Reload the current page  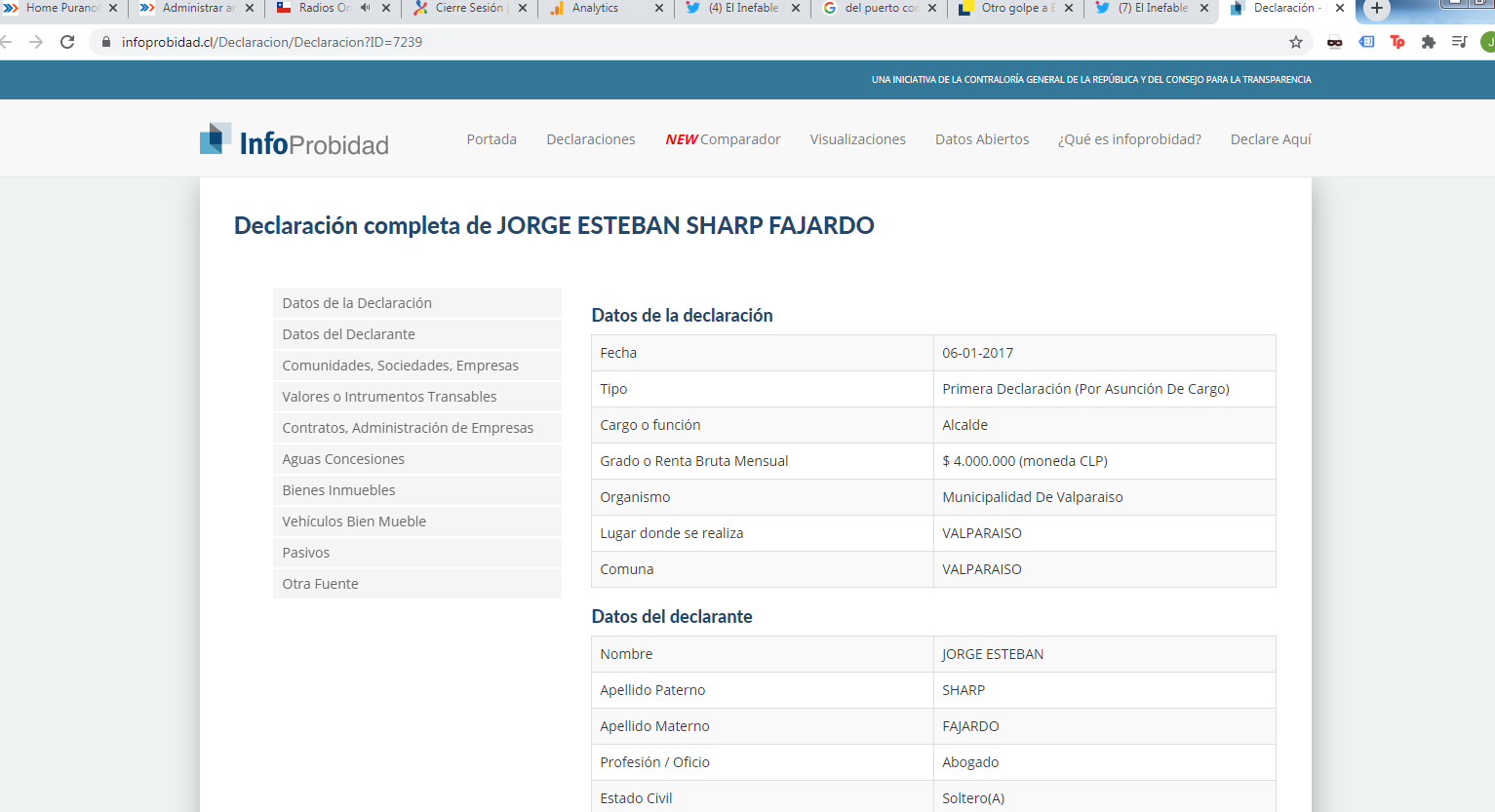click(67, 42)
